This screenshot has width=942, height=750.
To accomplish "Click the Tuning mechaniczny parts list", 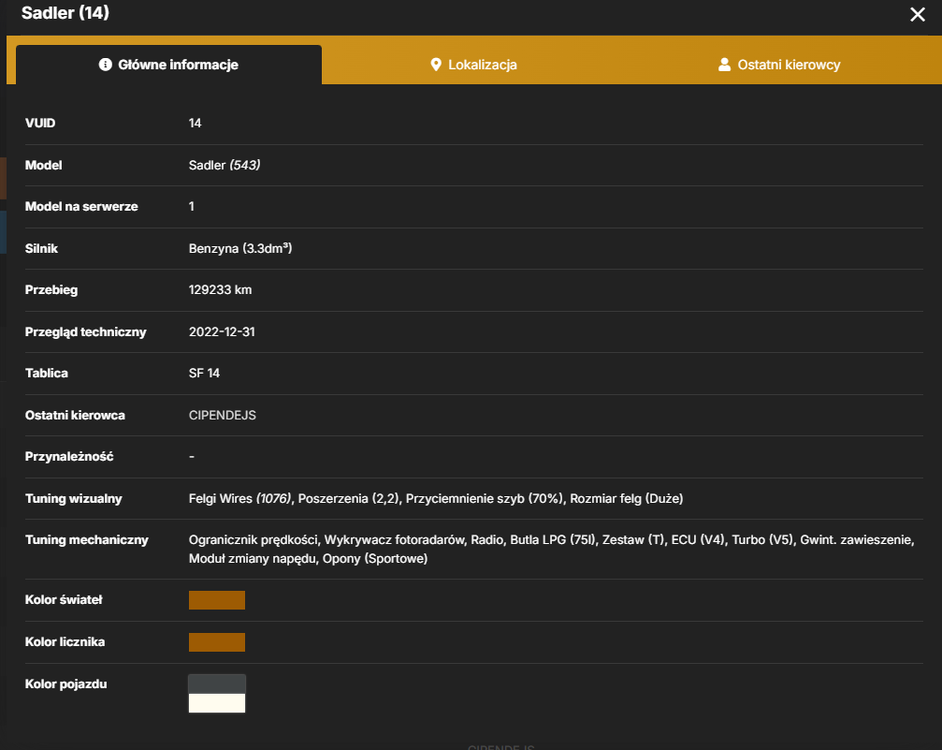I will point(552,549).
